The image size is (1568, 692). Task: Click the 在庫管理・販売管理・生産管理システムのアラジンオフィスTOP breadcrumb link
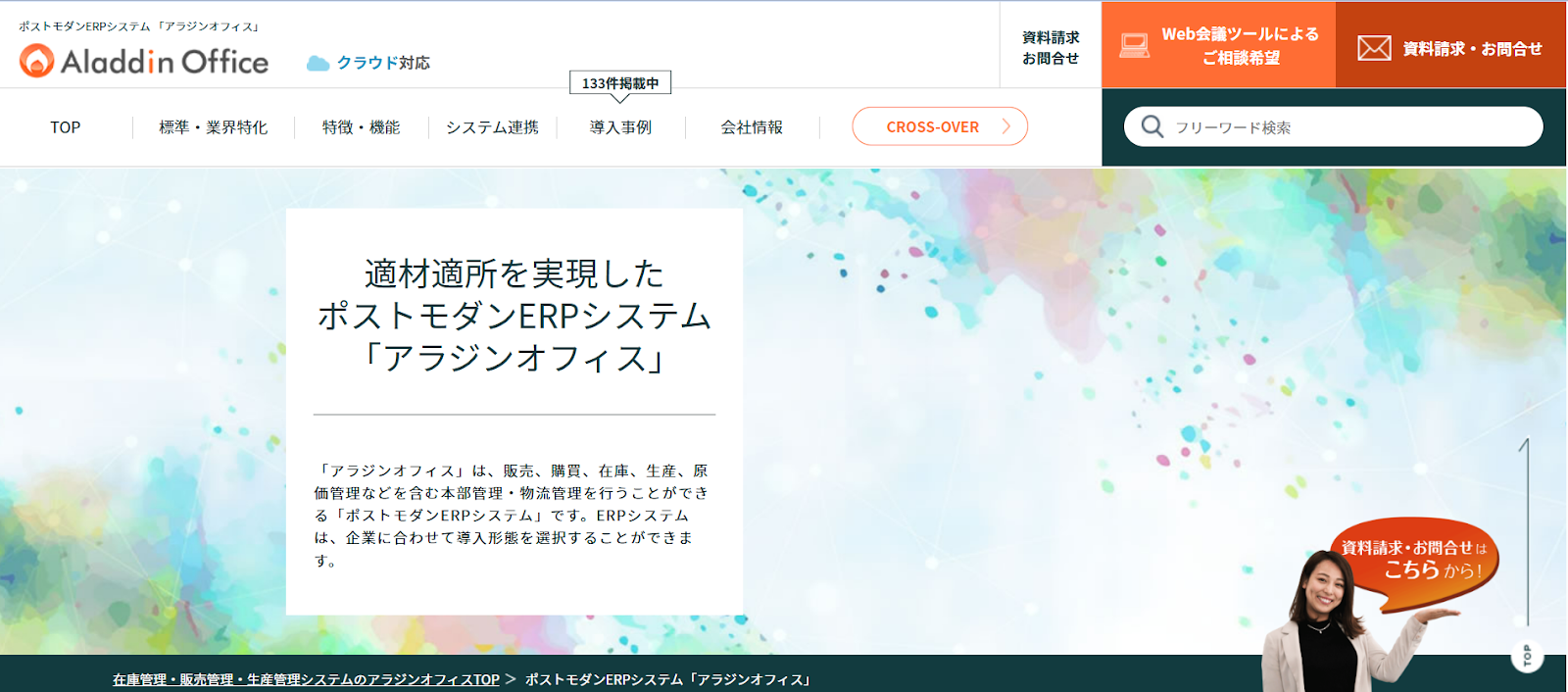(x=306, y=679)
